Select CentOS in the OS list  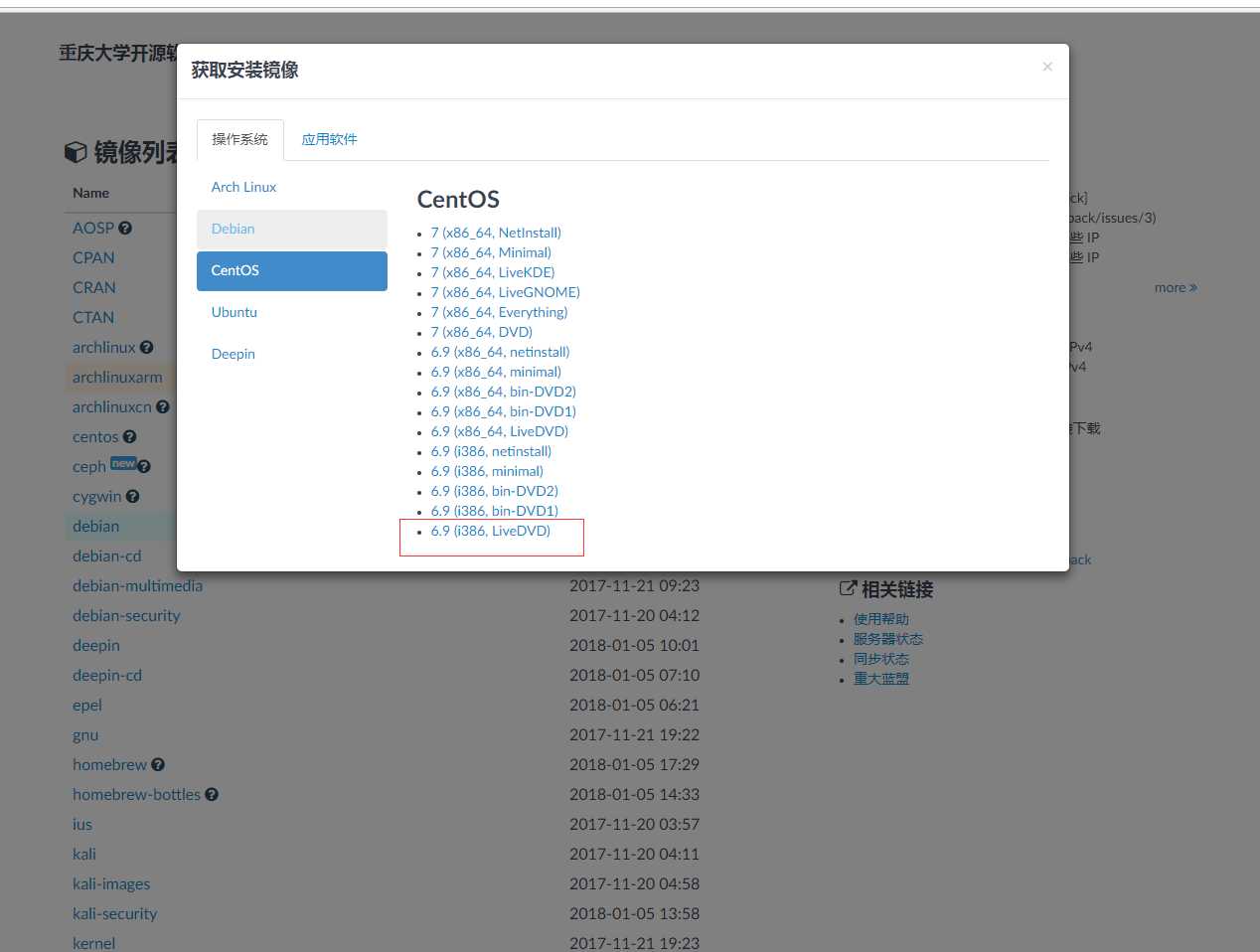(292, 270)
